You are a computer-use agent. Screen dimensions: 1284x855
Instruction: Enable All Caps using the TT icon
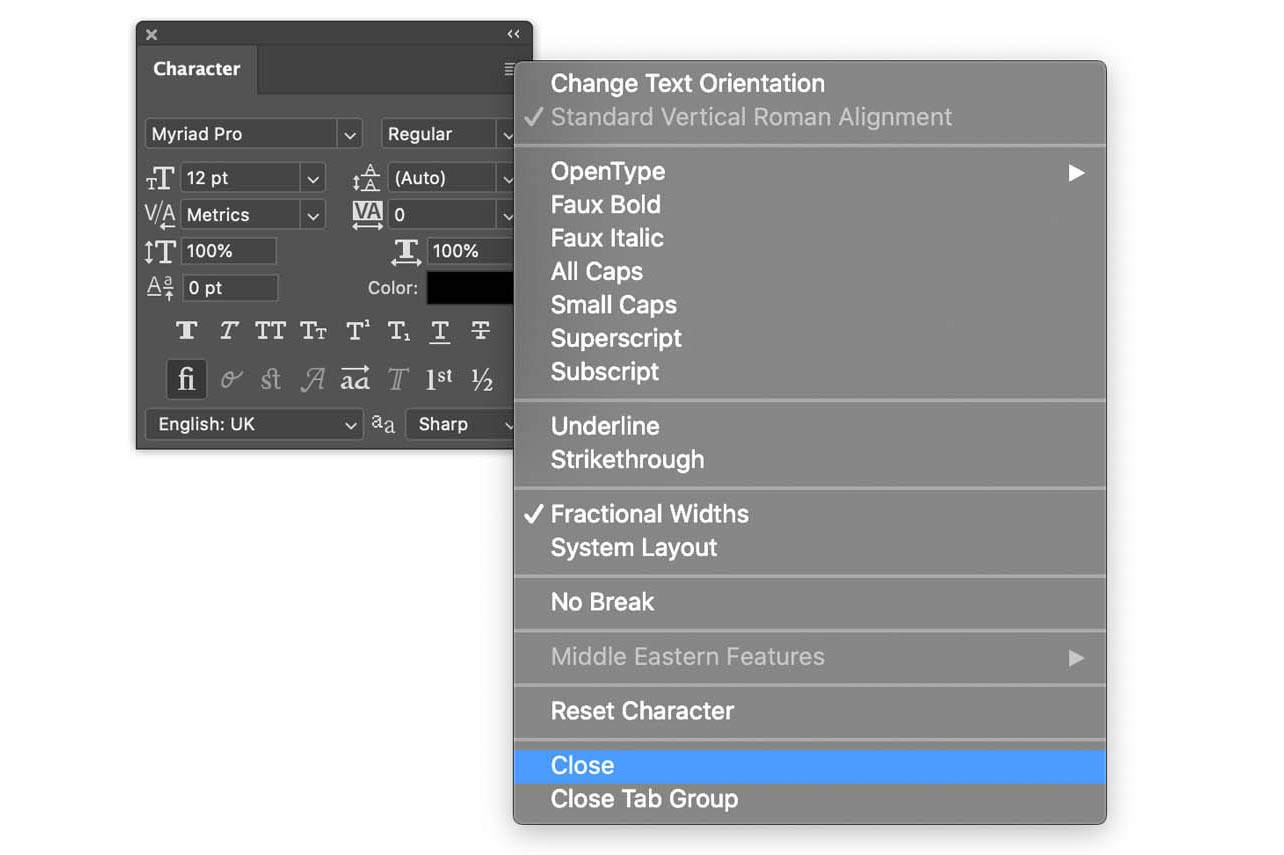pyautogui.click(x=271, y=330)
